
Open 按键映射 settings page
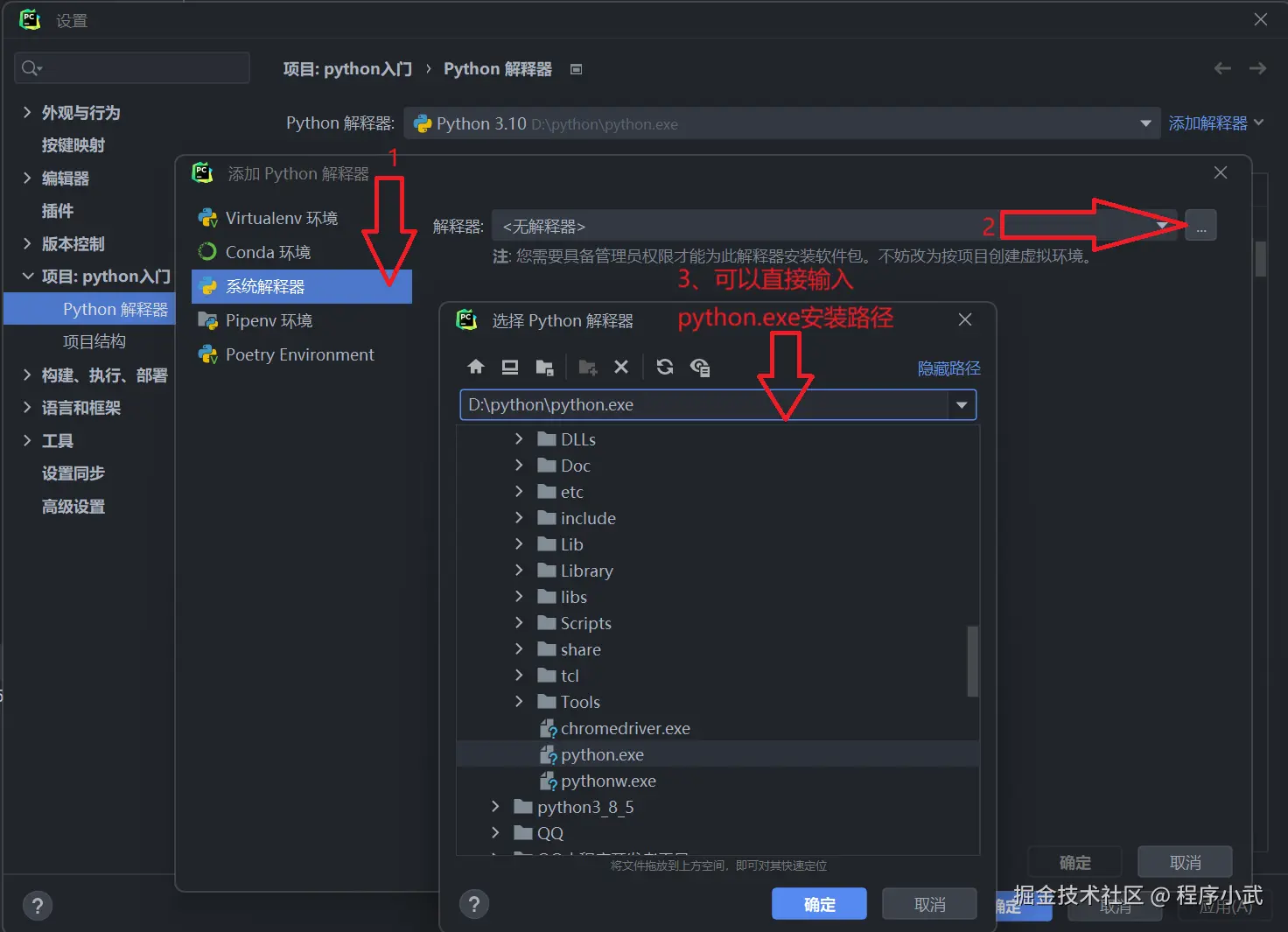click(73, 145)
